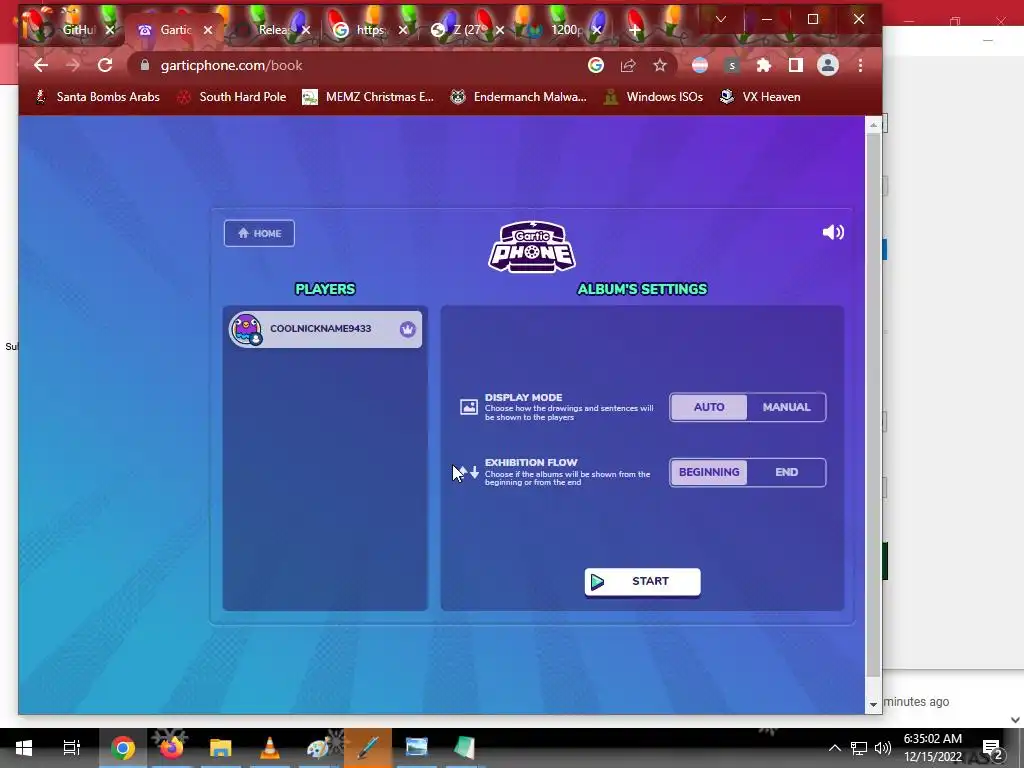Open the Chrome profile avatar
The image size is (1024, 768).
827,65
